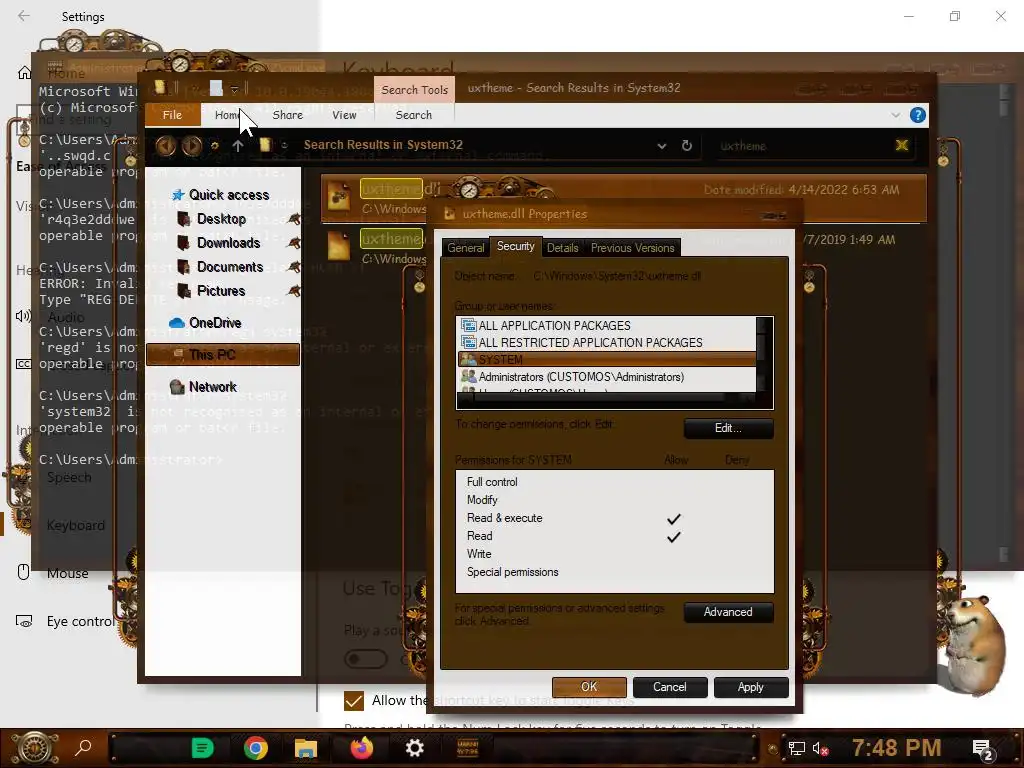Click the Mouse icon in Settings sidebar
This screenshot has height=768, width=1024.
tap(24, 572)
